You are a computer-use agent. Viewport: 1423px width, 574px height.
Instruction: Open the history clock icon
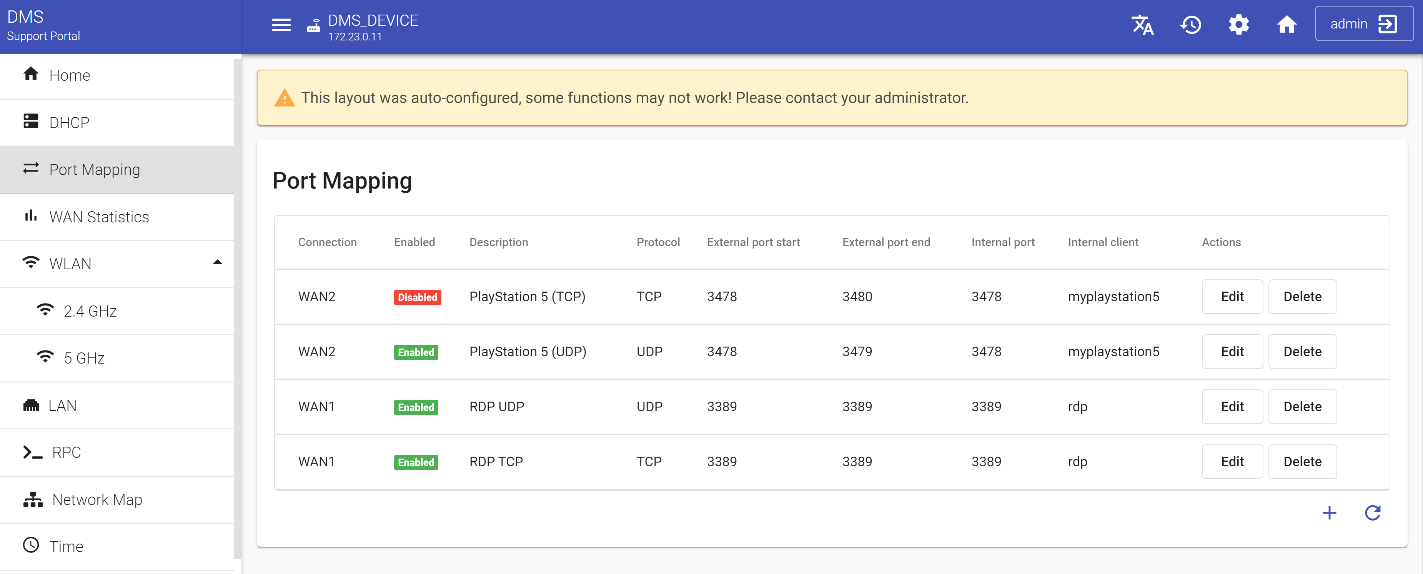pyautogui.click(x=1190, y=25)
